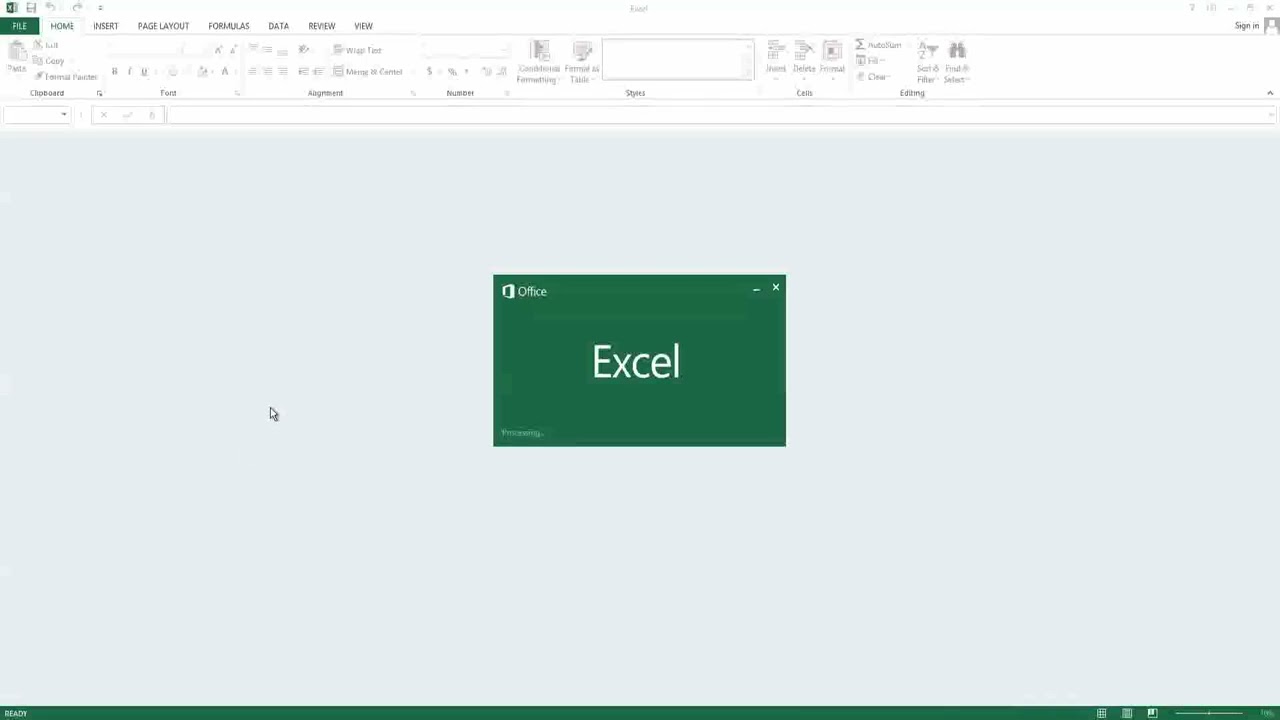The height and width of the screenshot is (720, 1280).
Task: Click inside the formula bar
Action: click(x=721, y=115)
